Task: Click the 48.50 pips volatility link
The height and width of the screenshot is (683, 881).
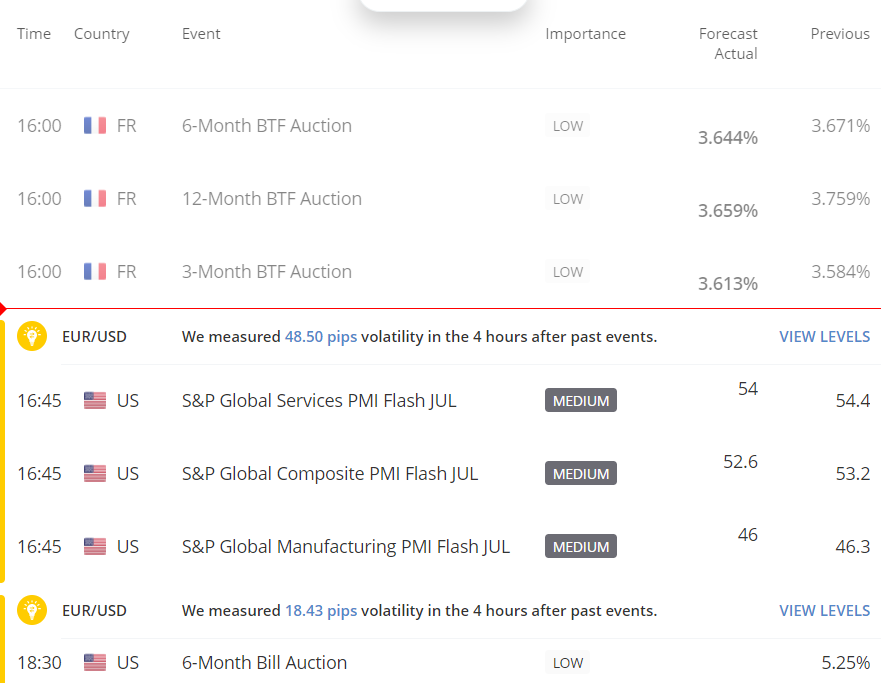Action: [320, 337]
